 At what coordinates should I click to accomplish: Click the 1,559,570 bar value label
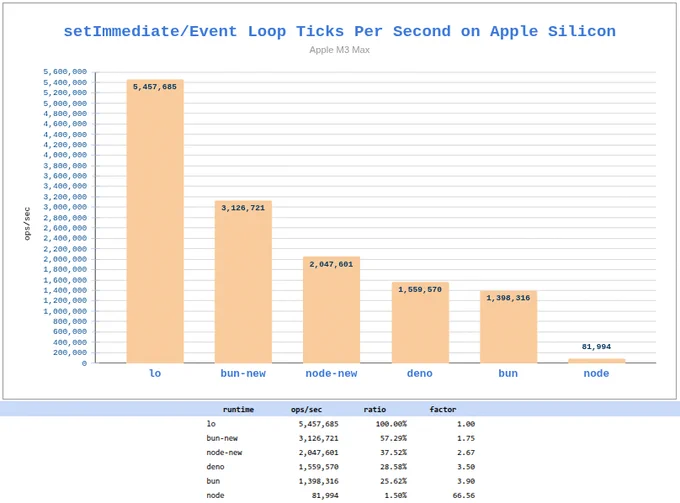tap(420, 289)
